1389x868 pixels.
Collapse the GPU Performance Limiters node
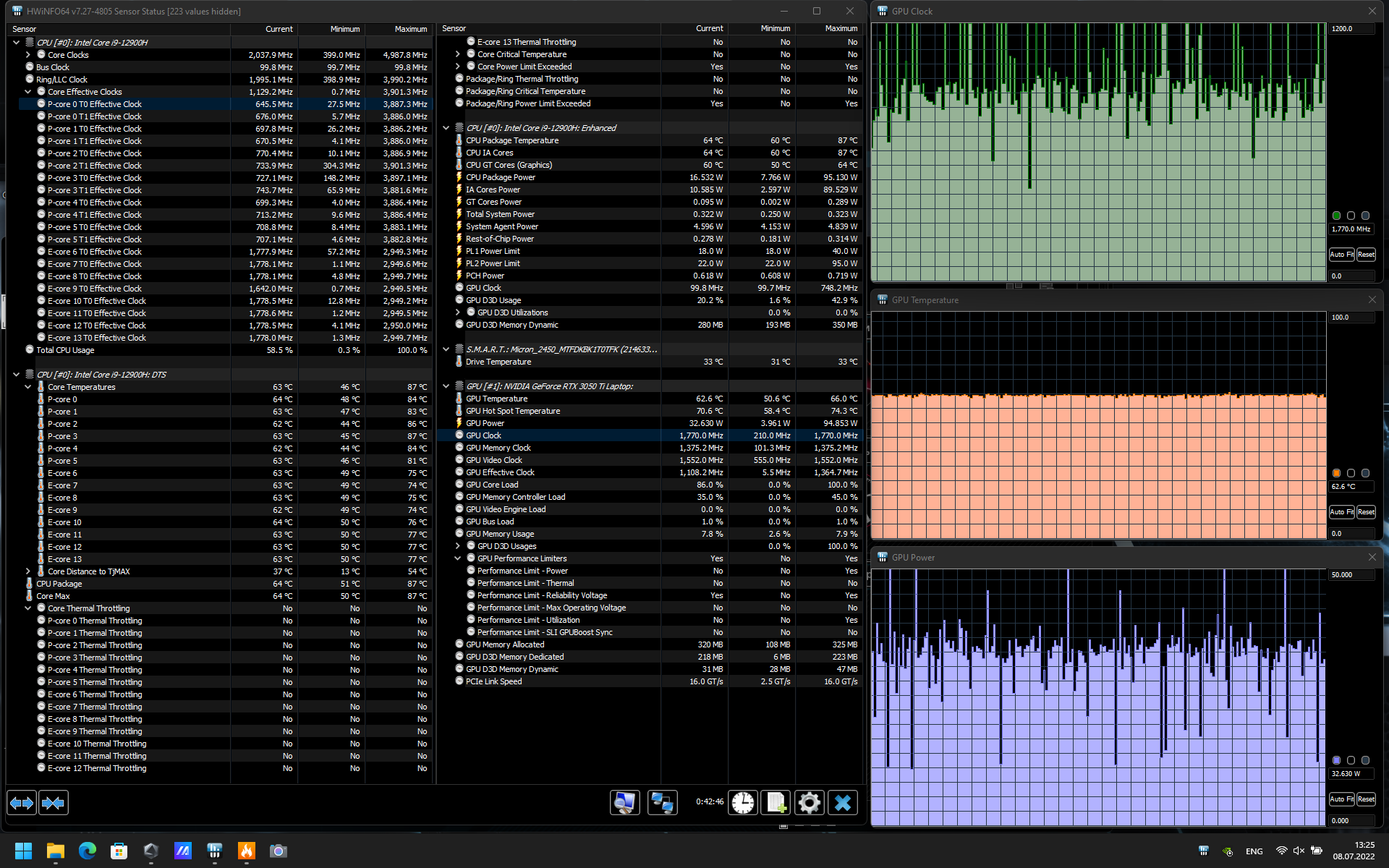tap(457, 558)
